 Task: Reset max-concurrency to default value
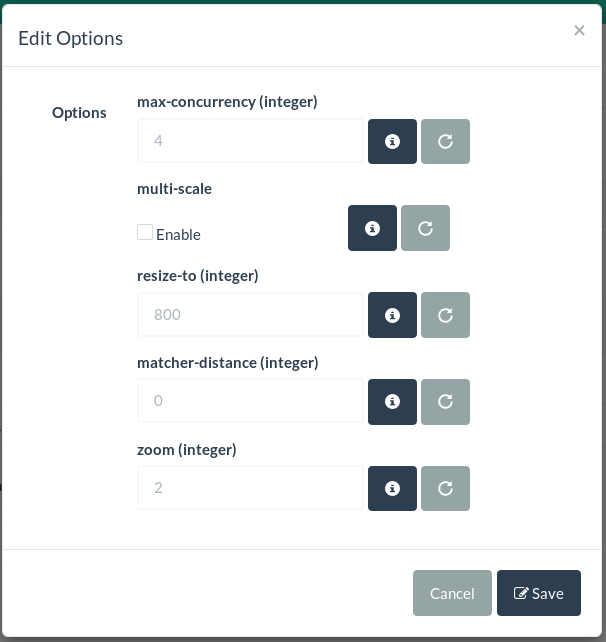click(x=445, y=141)
